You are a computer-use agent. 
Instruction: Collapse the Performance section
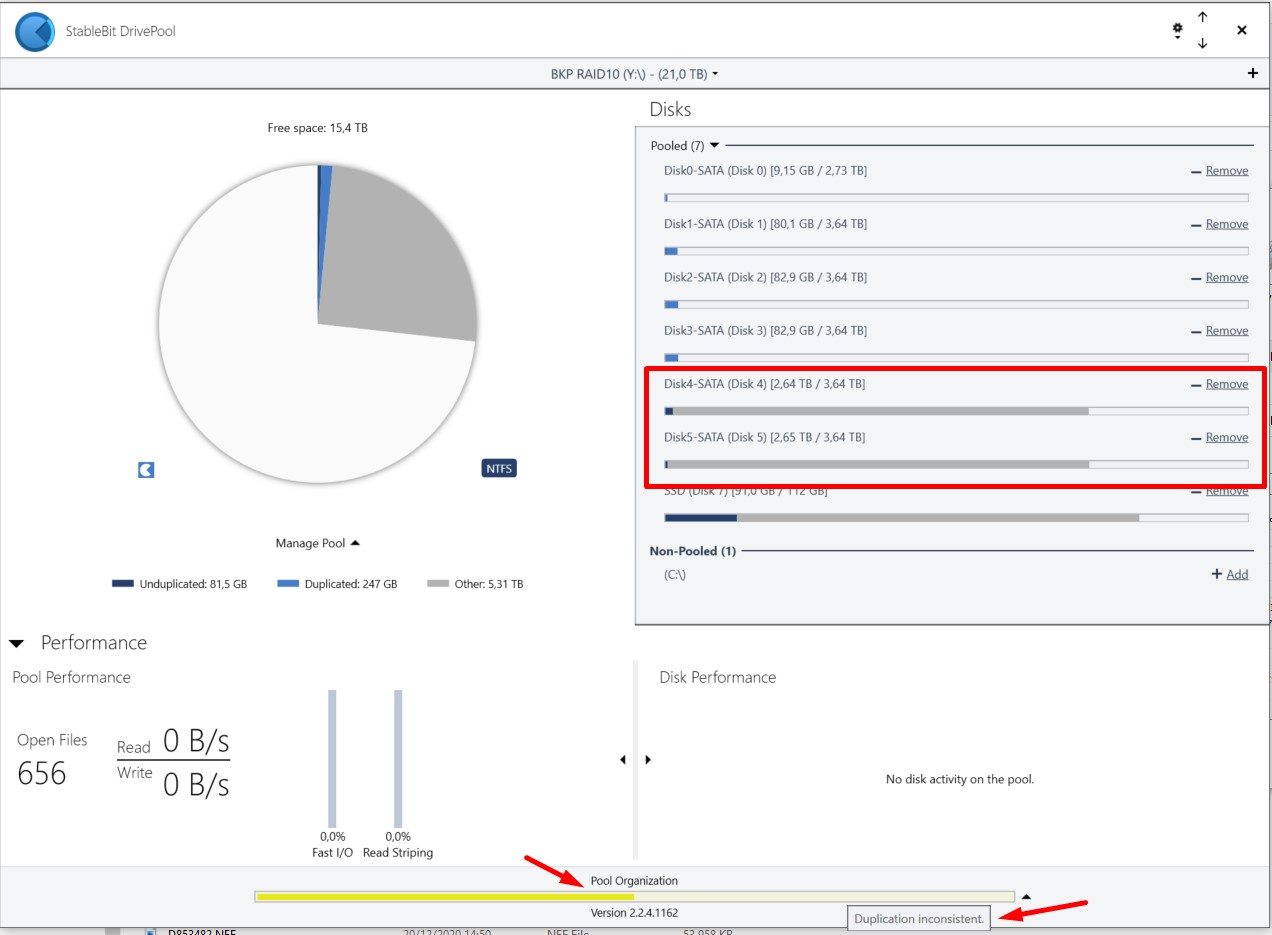(16, 643)
